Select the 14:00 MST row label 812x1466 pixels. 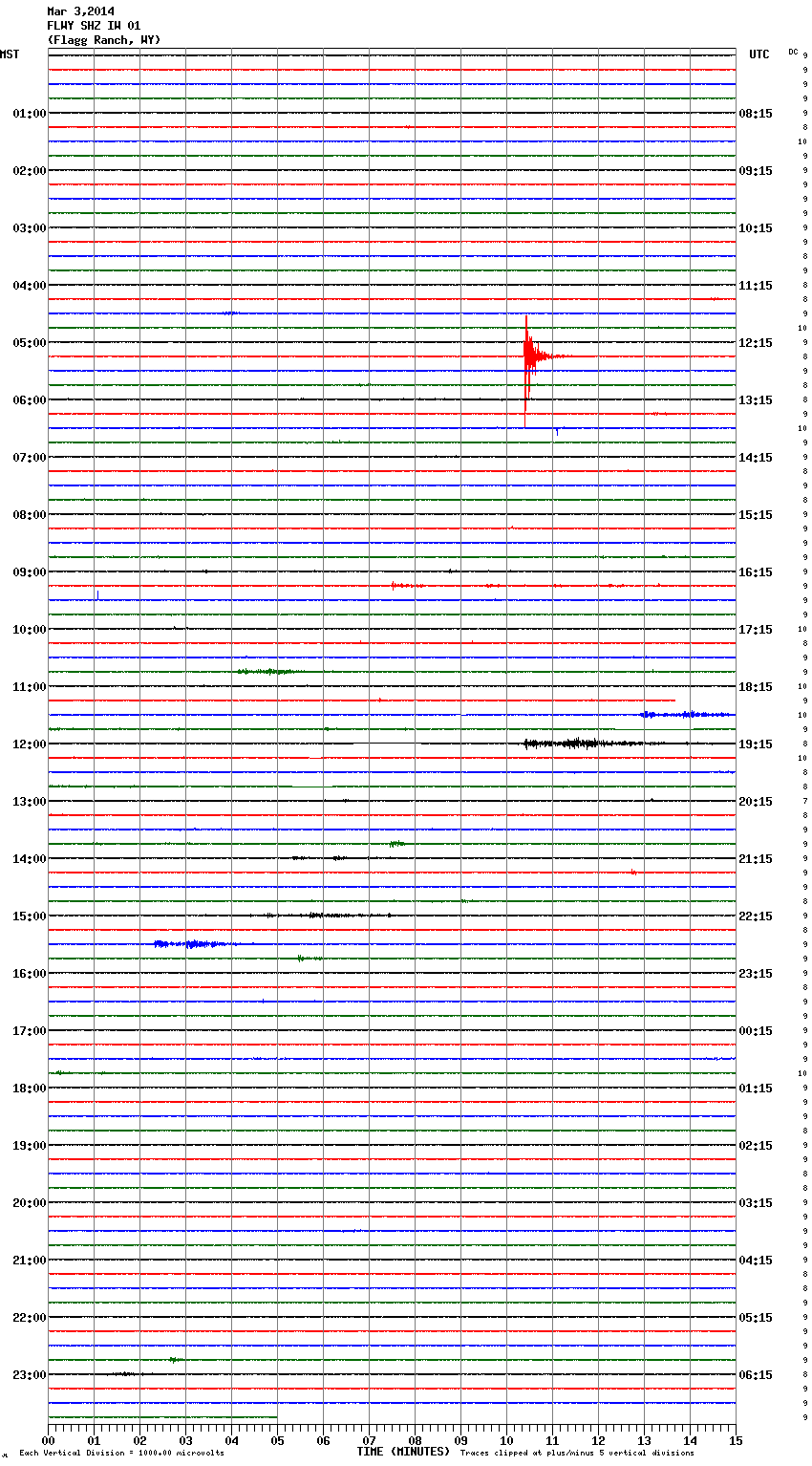coord(30,859)
